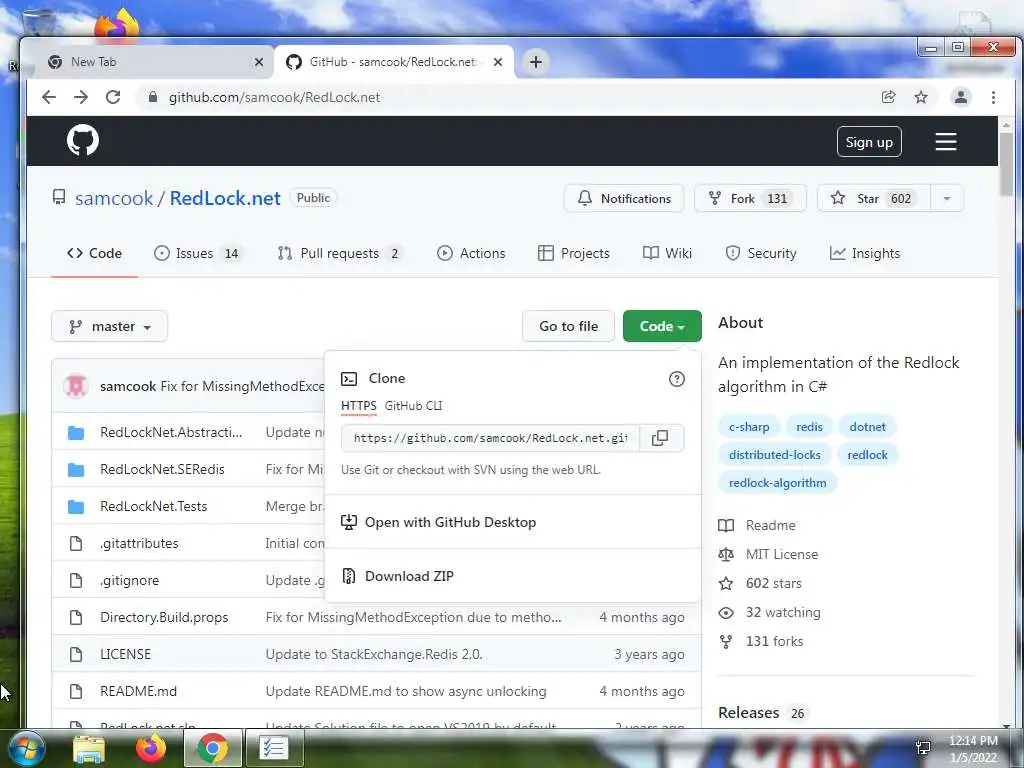The height and width of the screenshot is (768, 1024).
Task: Click the dotnet topic tag
Action: [867, 427]
